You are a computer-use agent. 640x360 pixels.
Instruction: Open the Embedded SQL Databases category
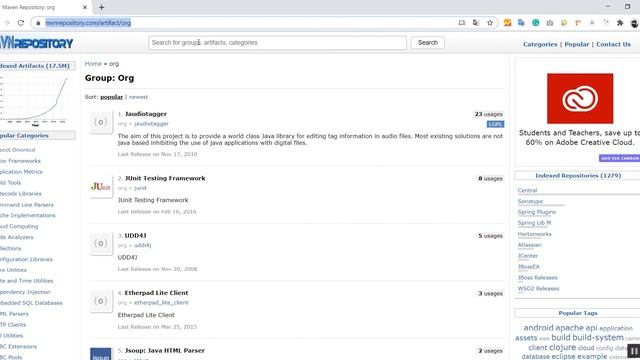[x=31, y=303]
